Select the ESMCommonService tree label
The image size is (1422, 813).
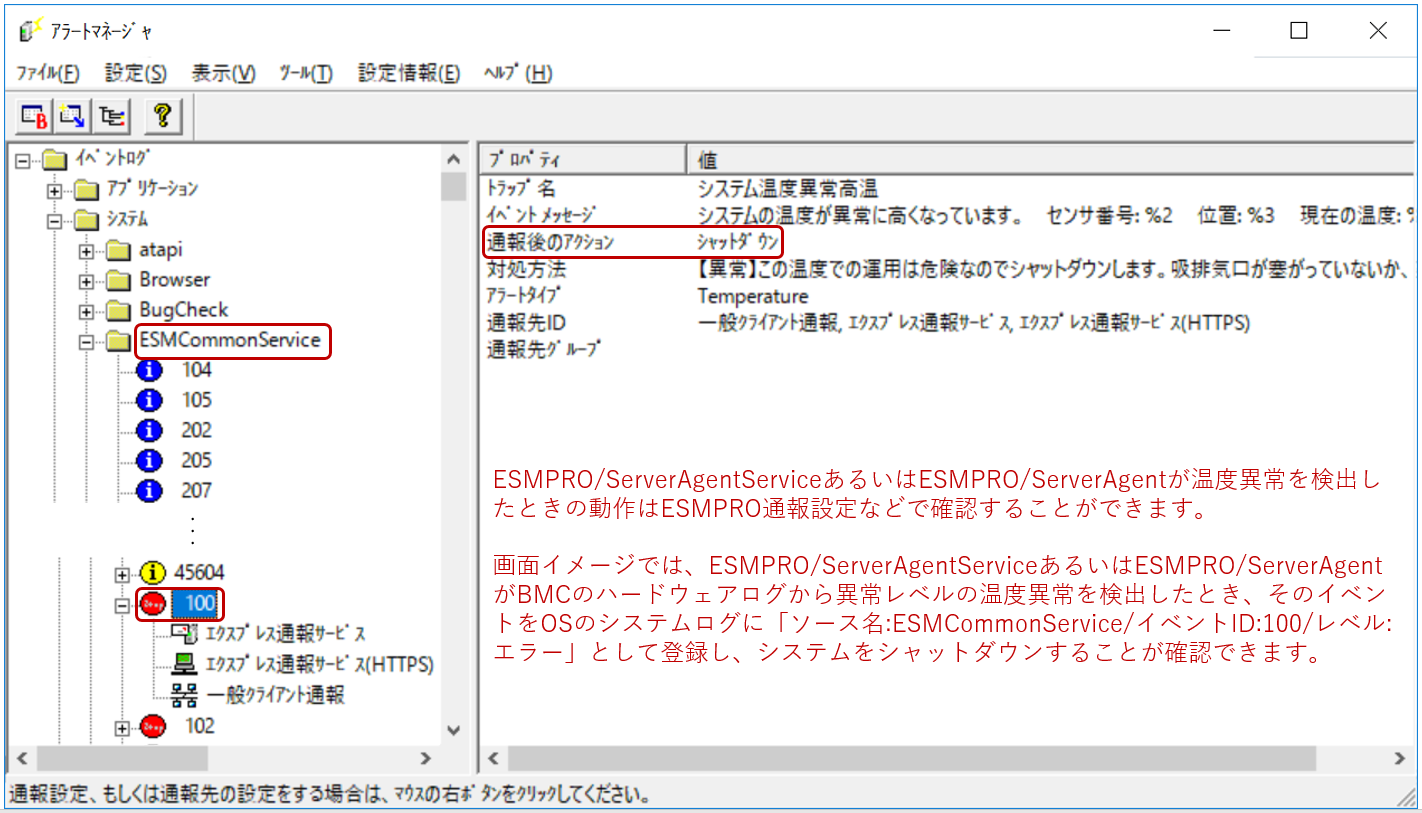tap(230, 340)
